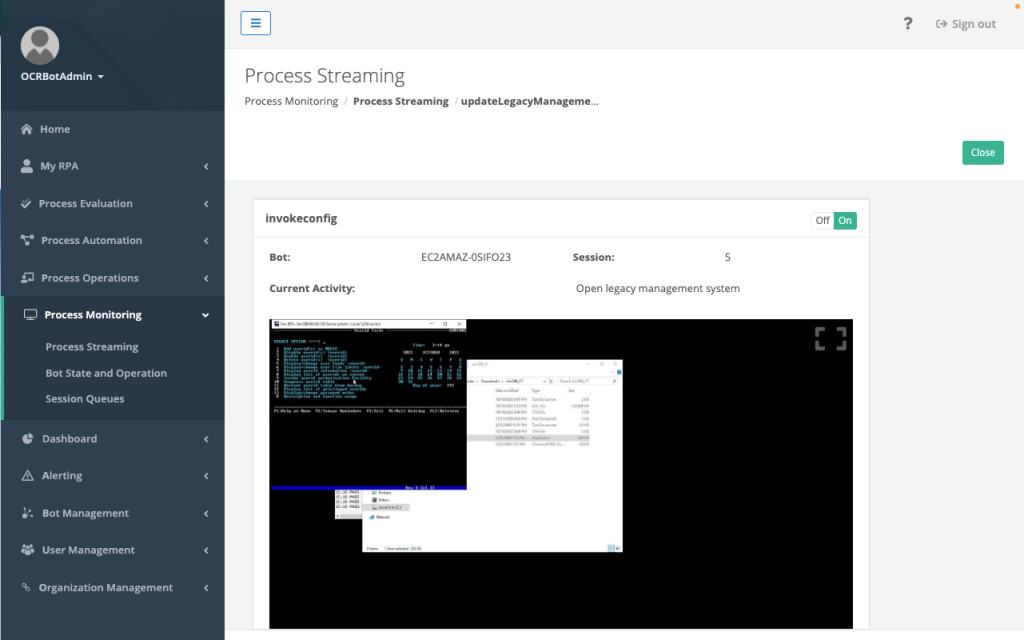Click the Sign out link

[966, 24]
